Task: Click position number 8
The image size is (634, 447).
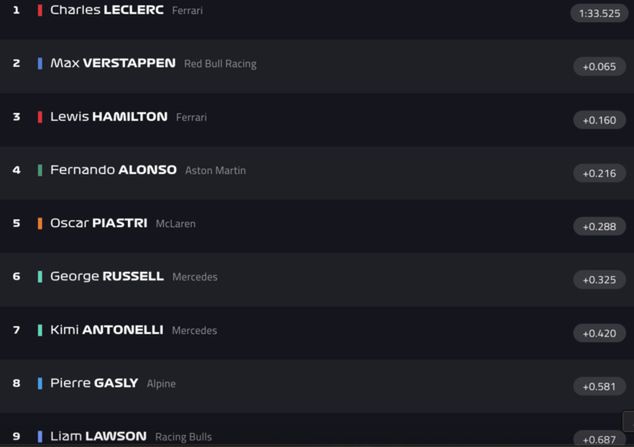Action: (16, 383)
